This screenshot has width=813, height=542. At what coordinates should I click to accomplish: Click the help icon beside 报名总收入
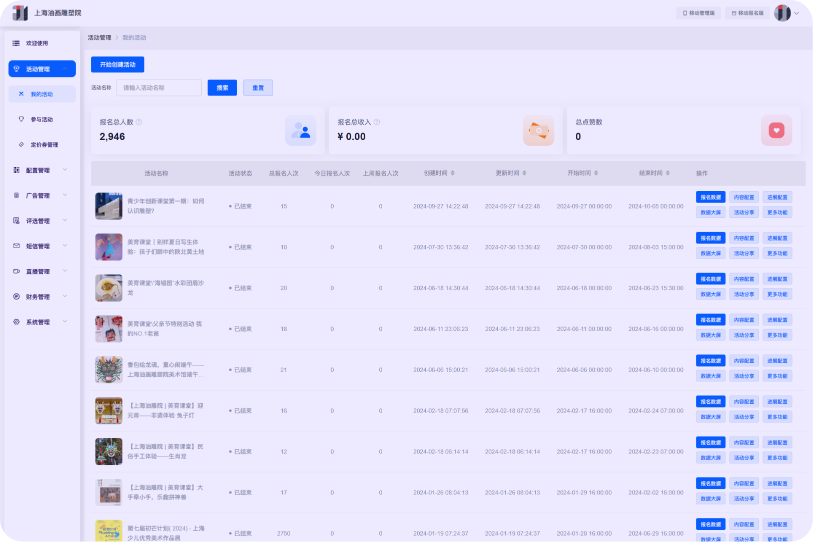[377, 122]
